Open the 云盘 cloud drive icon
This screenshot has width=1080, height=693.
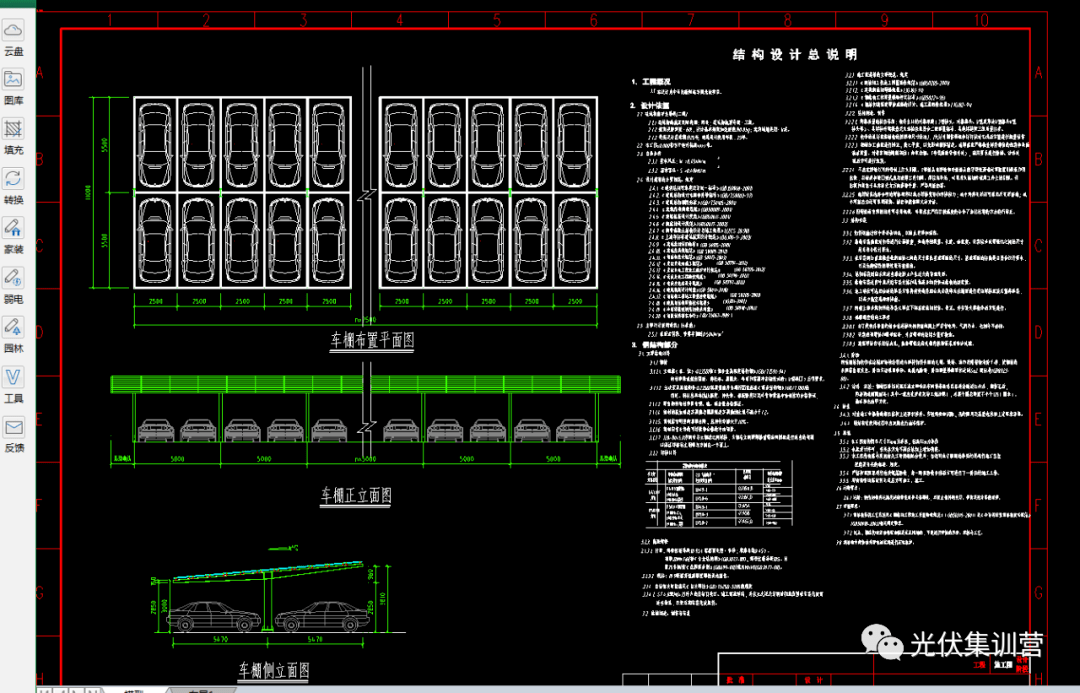click(x=14, y=33)
